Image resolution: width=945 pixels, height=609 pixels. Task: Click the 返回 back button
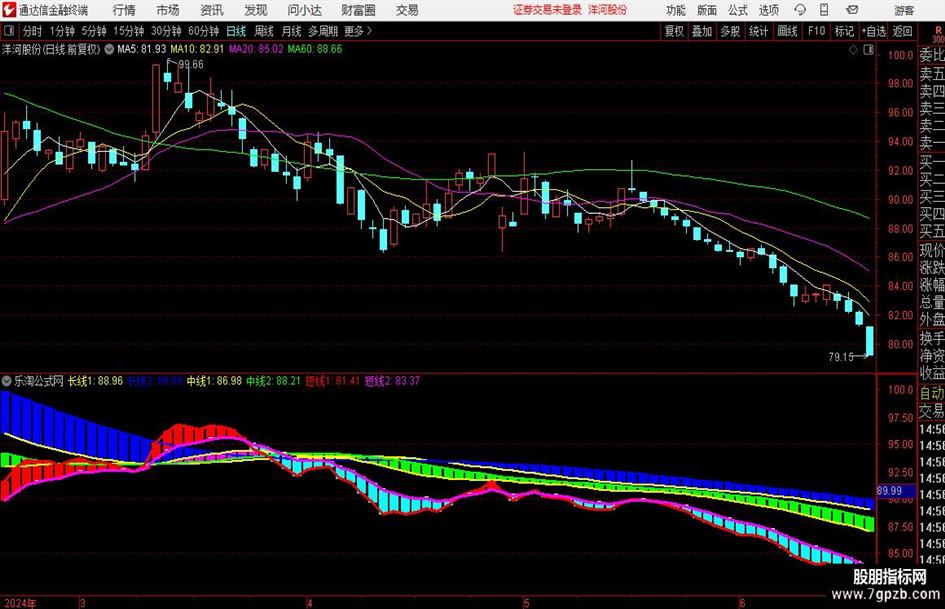click(903, 31)
